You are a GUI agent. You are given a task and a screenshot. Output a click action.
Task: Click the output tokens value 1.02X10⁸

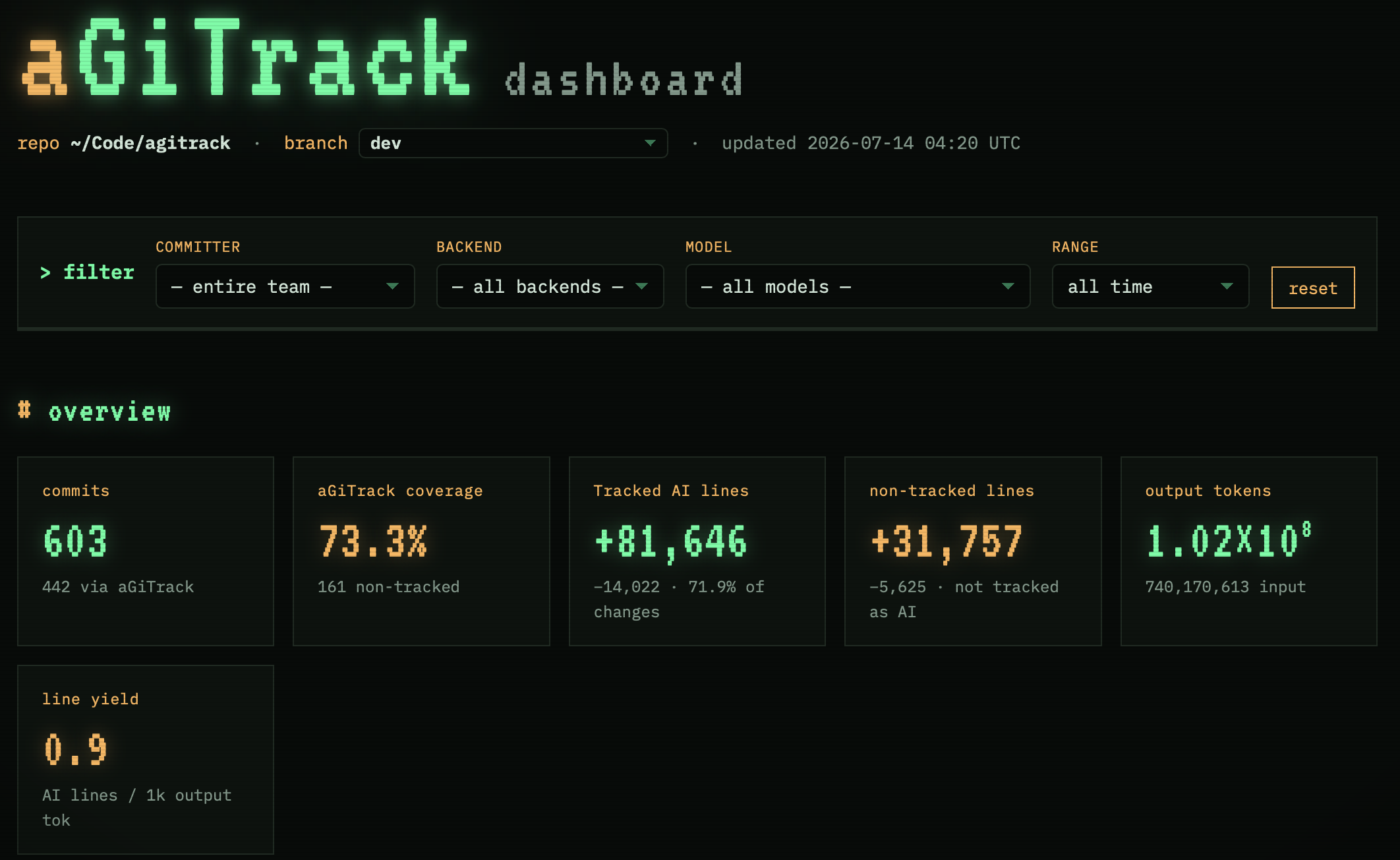coord(1229,540)
